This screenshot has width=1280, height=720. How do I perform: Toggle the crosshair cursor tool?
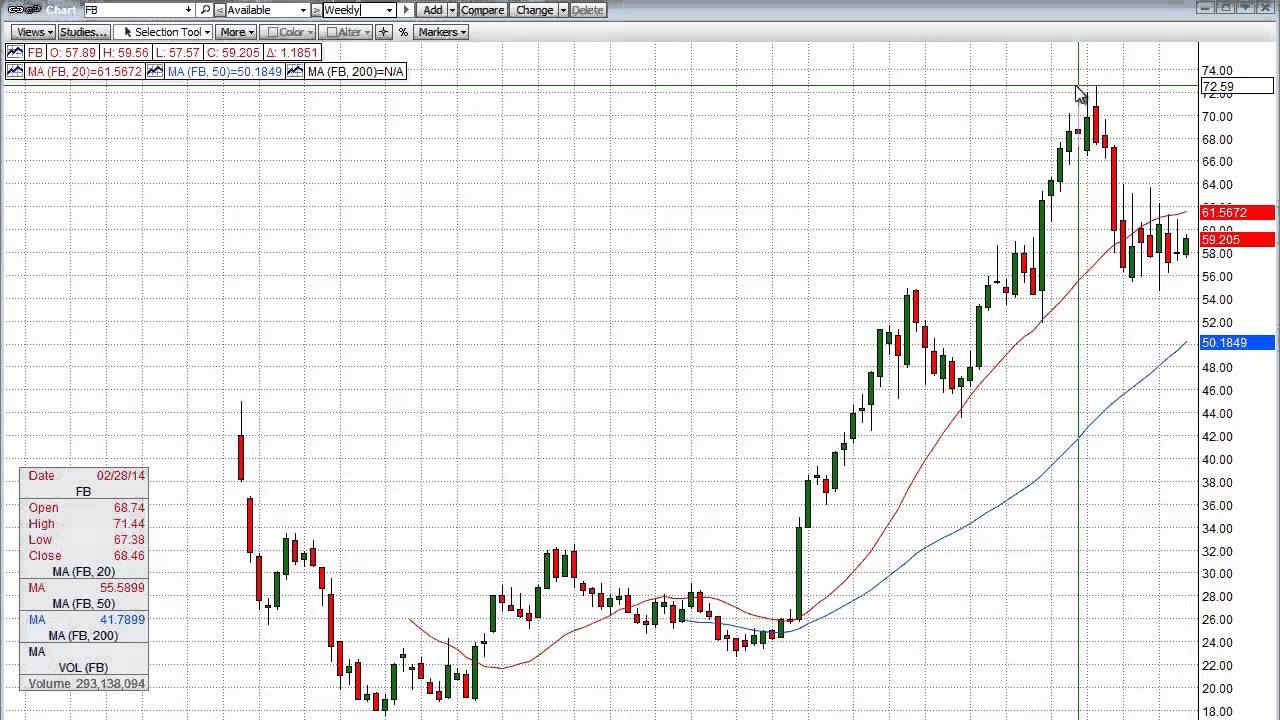click(383, 32)
